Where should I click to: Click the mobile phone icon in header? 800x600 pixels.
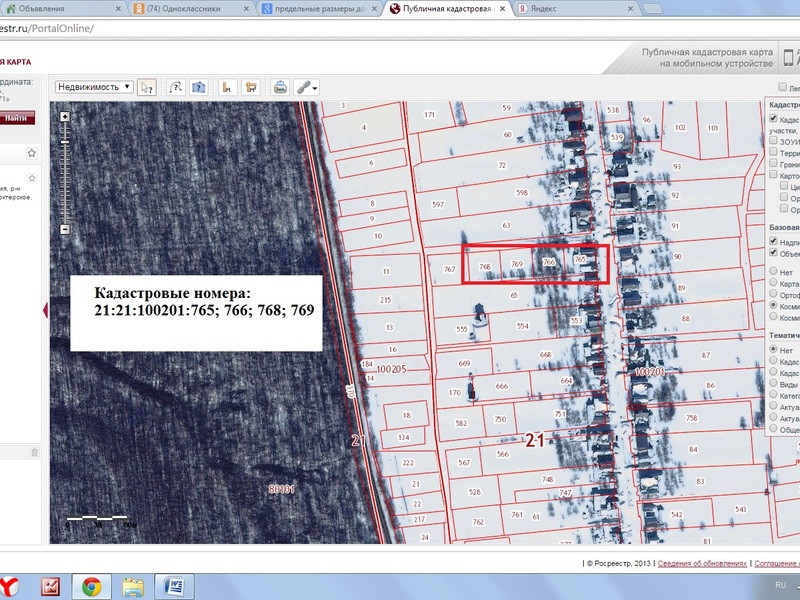pyautogui.click(x=788, y=57)
